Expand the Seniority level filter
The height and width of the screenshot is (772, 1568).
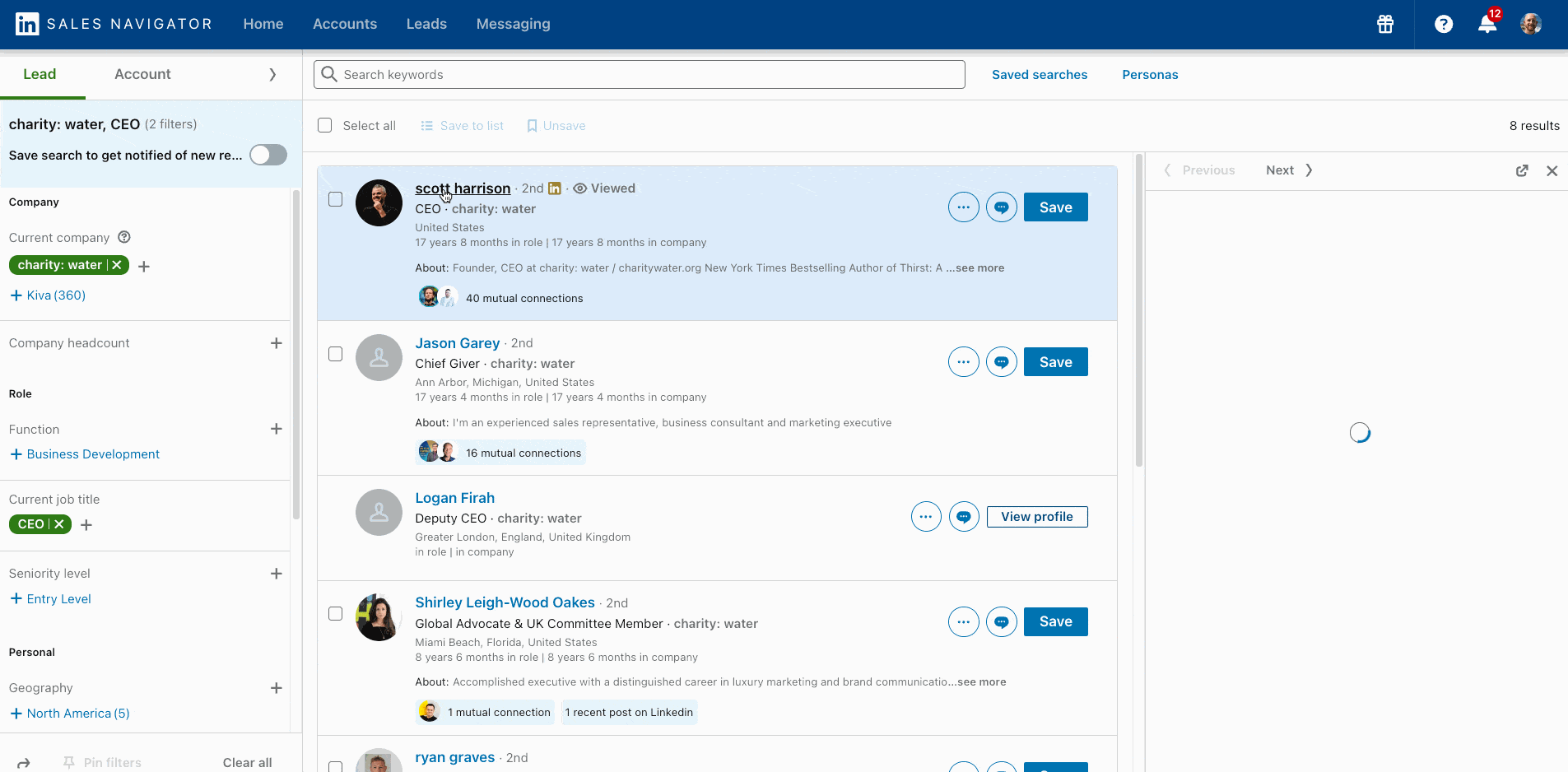coord(277,574)
